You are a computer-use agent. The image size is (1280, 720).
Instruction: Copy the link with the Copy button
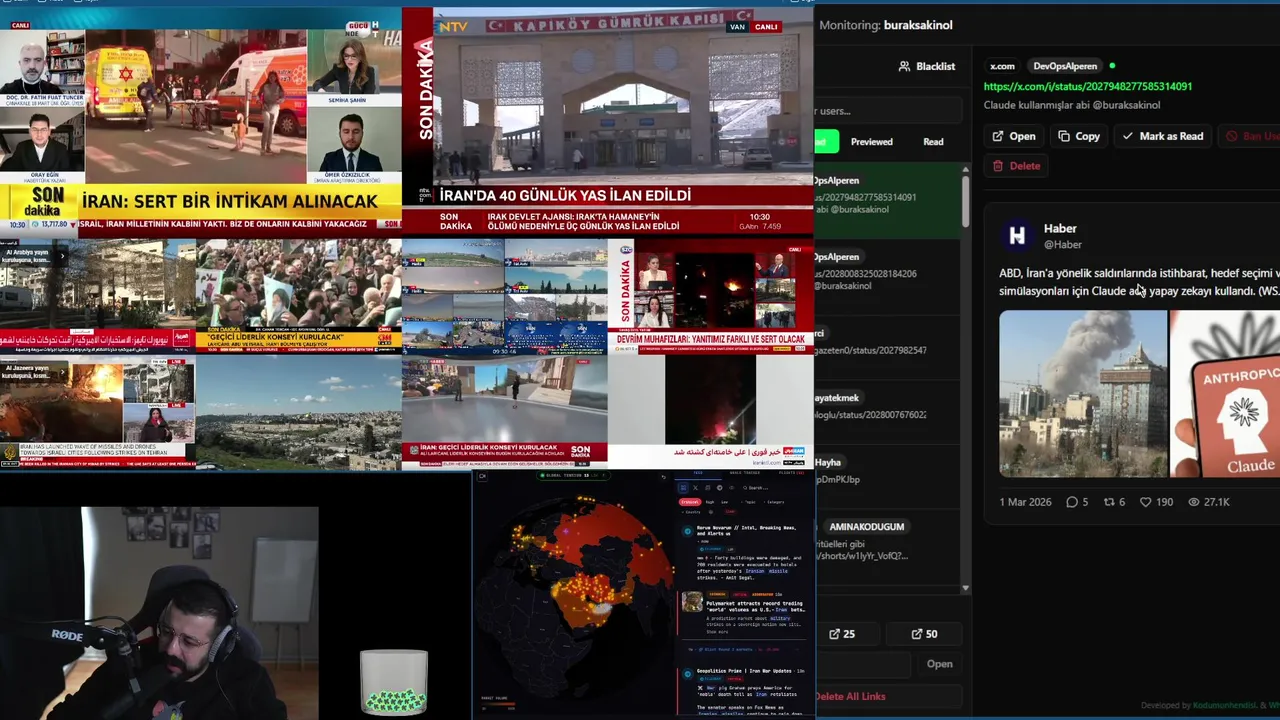(1079, 136)
